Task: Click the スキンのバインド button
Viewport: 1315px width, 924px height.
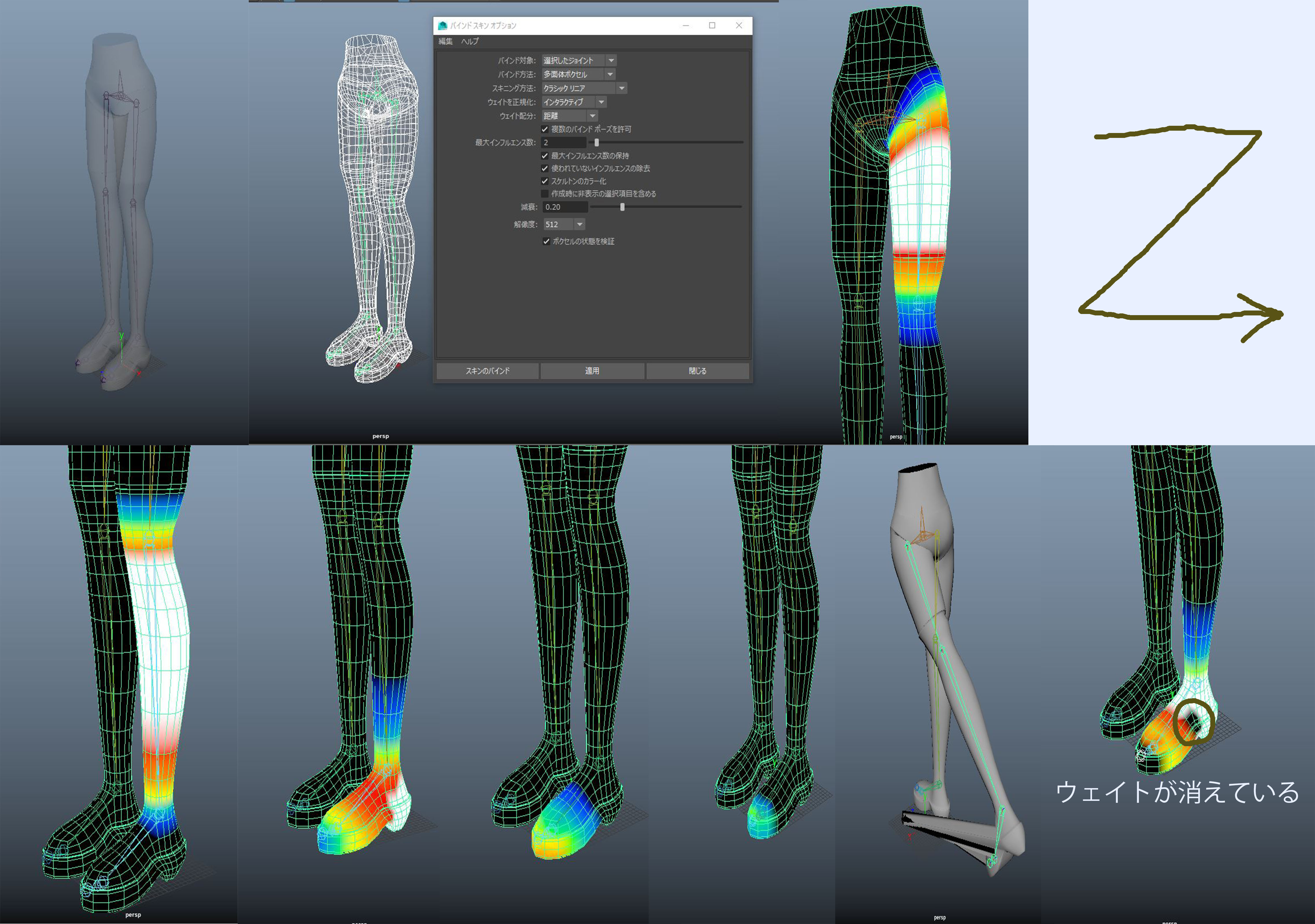Action: [487, 371]
